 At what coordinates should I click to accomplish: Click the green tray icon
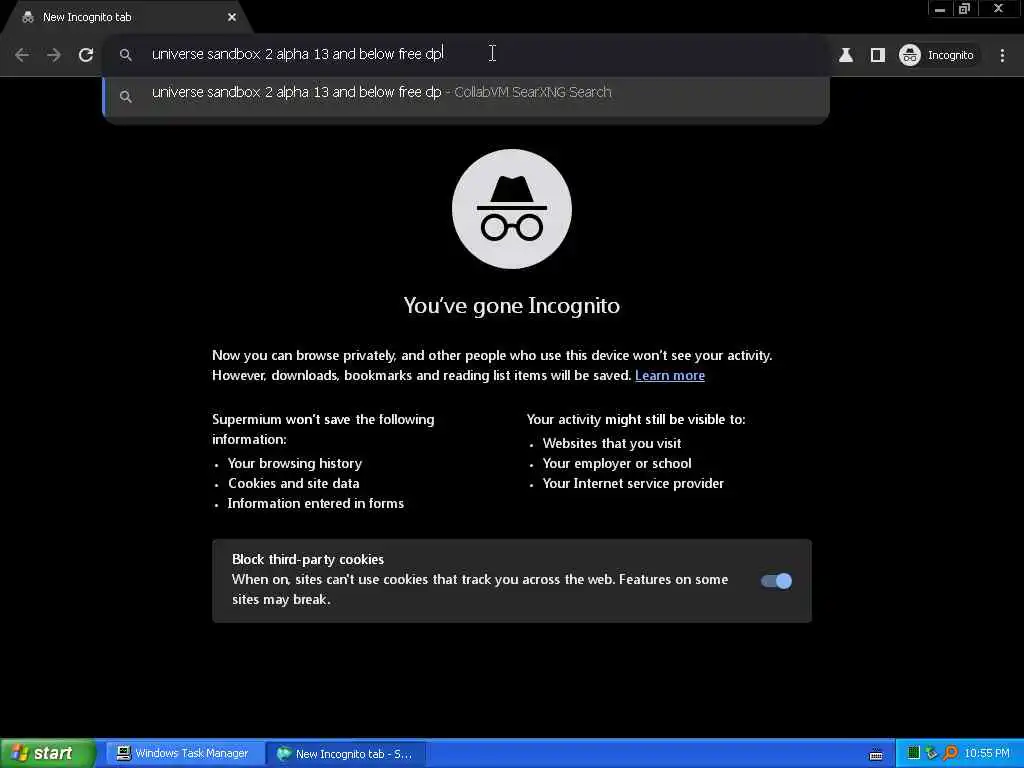pos(914,753)
